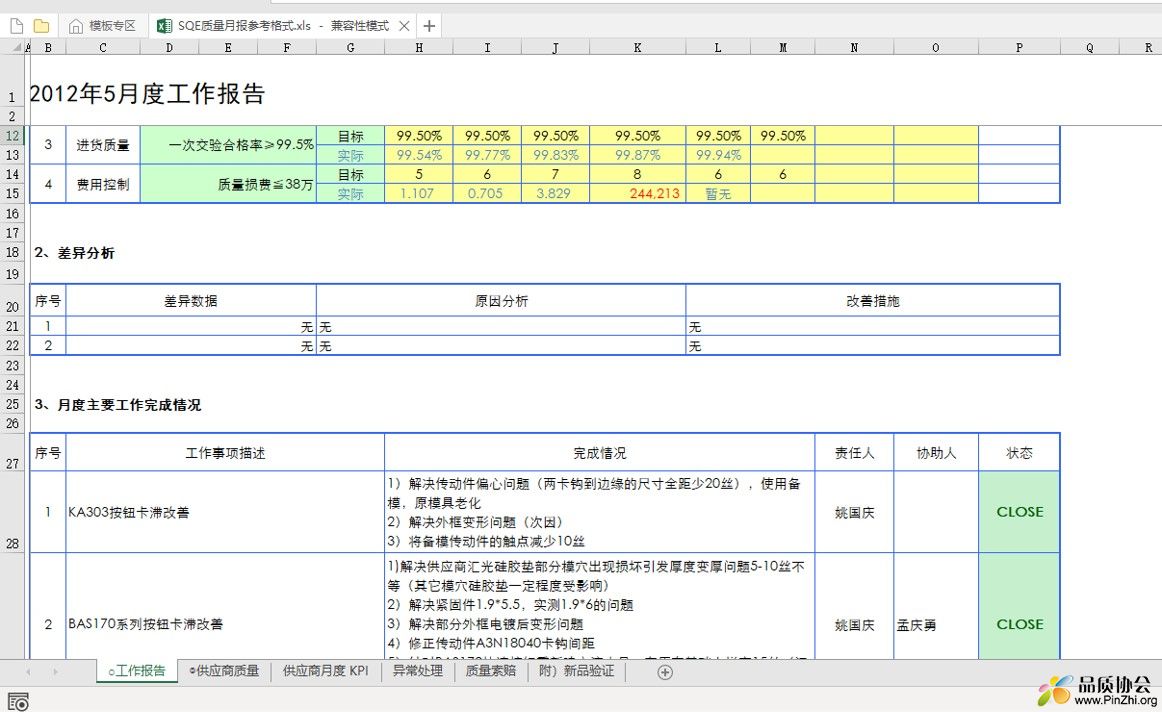Click cell 质量损费≦38万
The height and width of the screenshot is (712, 1162).
point(228,184)
